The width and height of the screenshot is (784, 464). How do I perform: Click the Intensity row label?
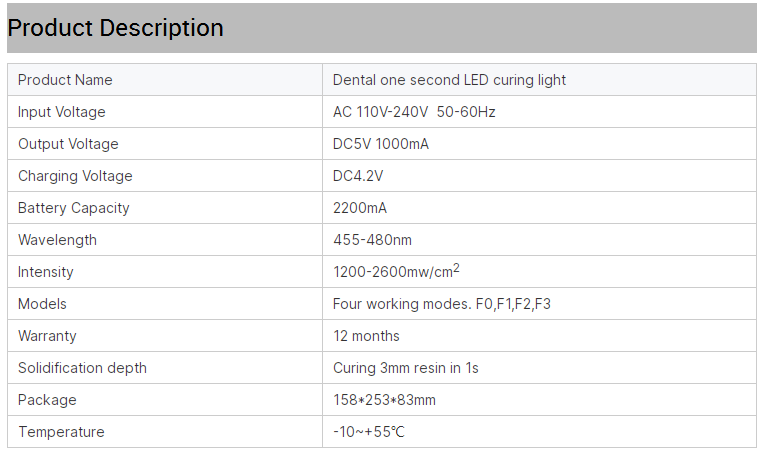[46, 272]
